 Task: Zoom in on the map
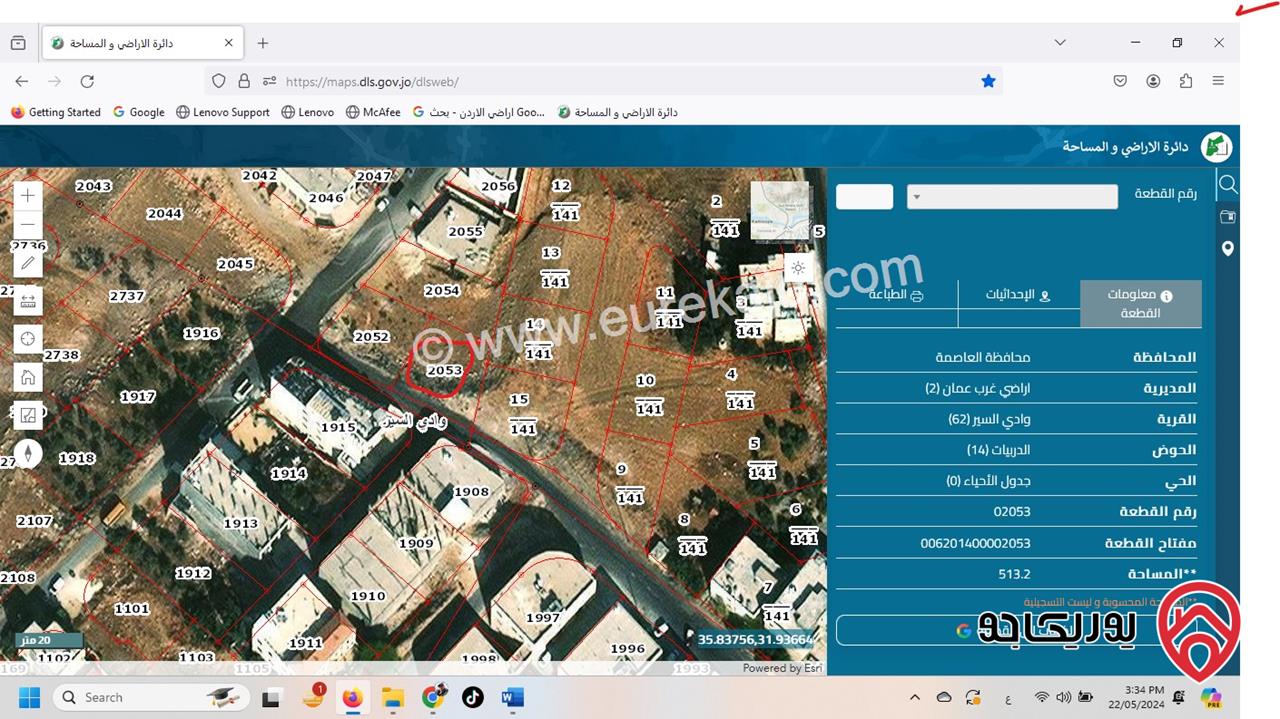click(x=28, y=196)
